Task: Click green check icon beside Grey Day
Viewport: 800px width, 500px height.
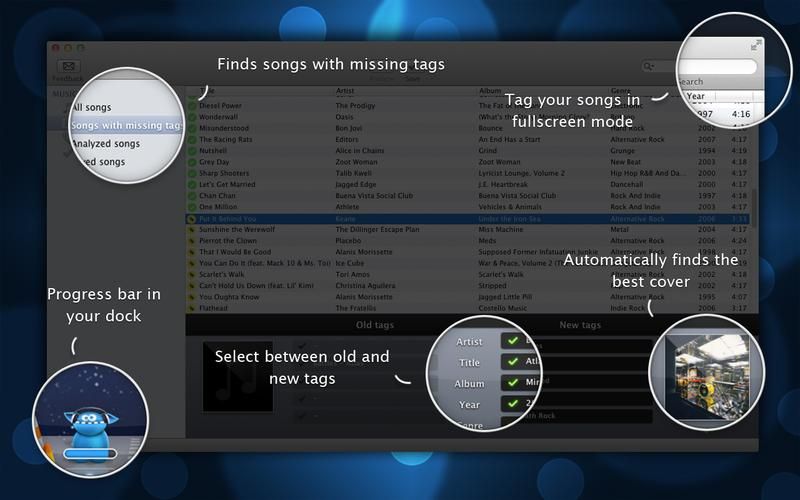Action: coord(192,162)
